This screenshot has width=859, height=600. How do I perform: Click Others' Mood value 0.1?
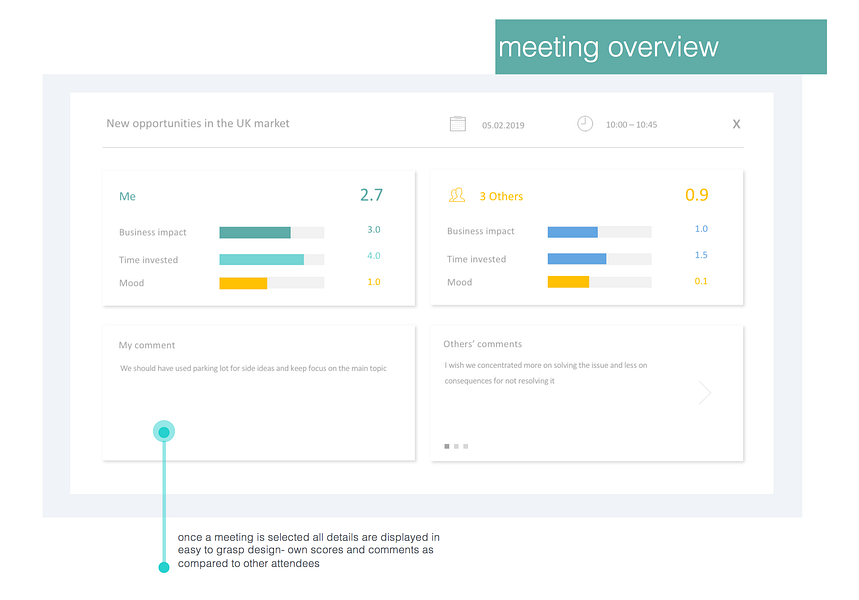tap(701, 282)
